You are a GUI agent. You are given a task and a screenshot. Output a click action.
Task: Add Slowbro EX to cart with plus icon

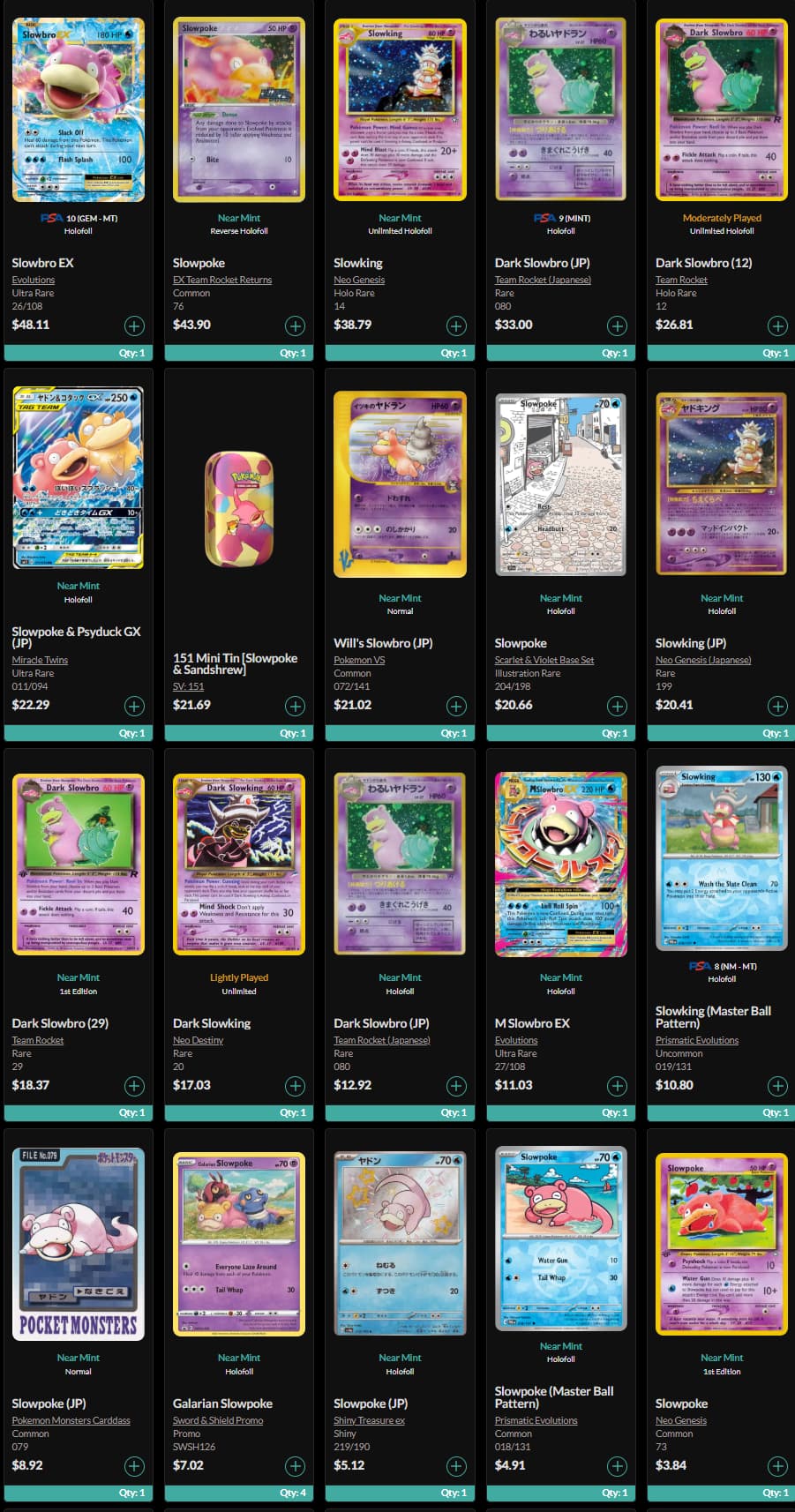click(134, 326)
